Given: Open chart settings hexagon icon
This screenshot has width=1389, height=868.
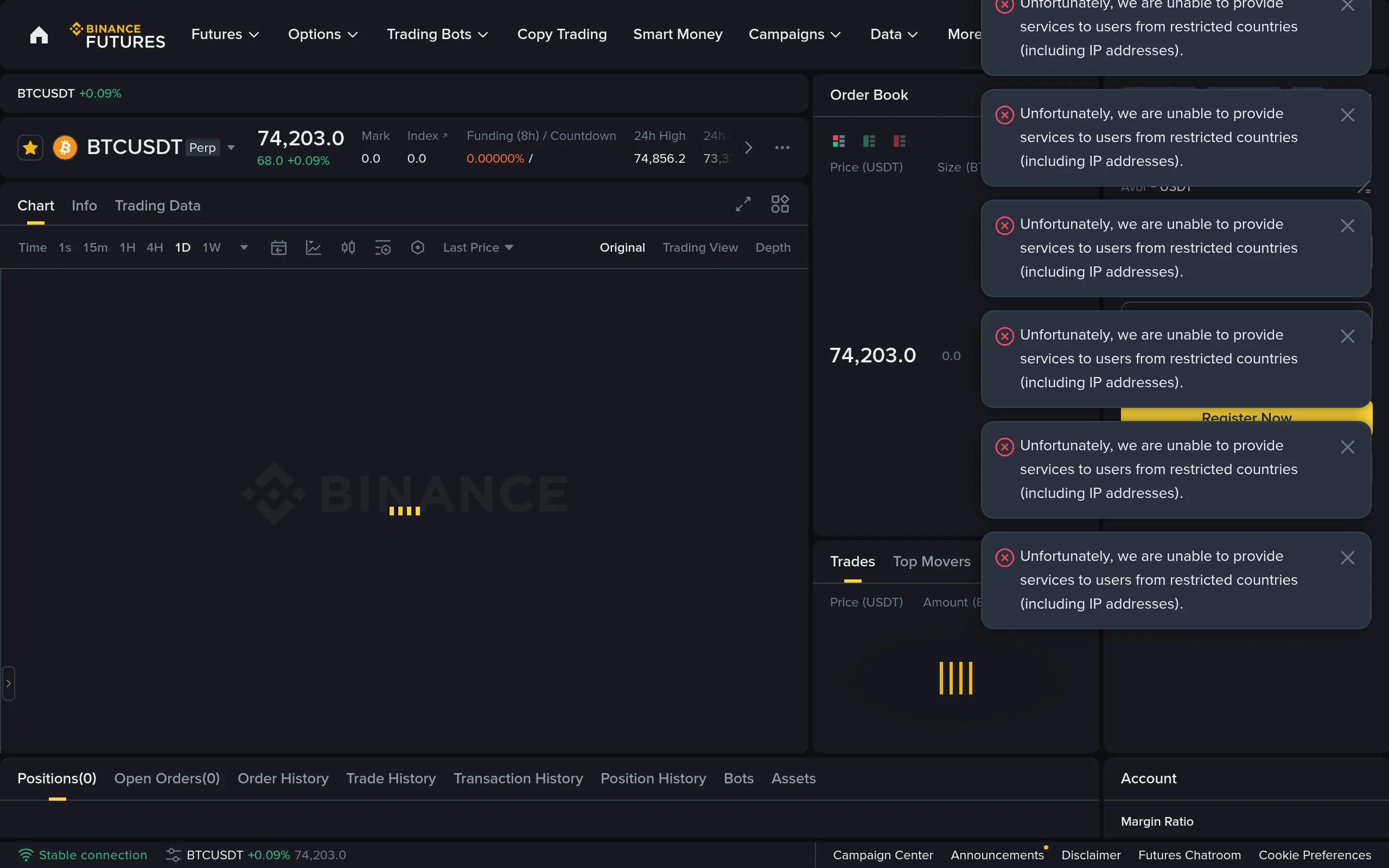Looking at the screenshot, I should click(x=417, y=247).
